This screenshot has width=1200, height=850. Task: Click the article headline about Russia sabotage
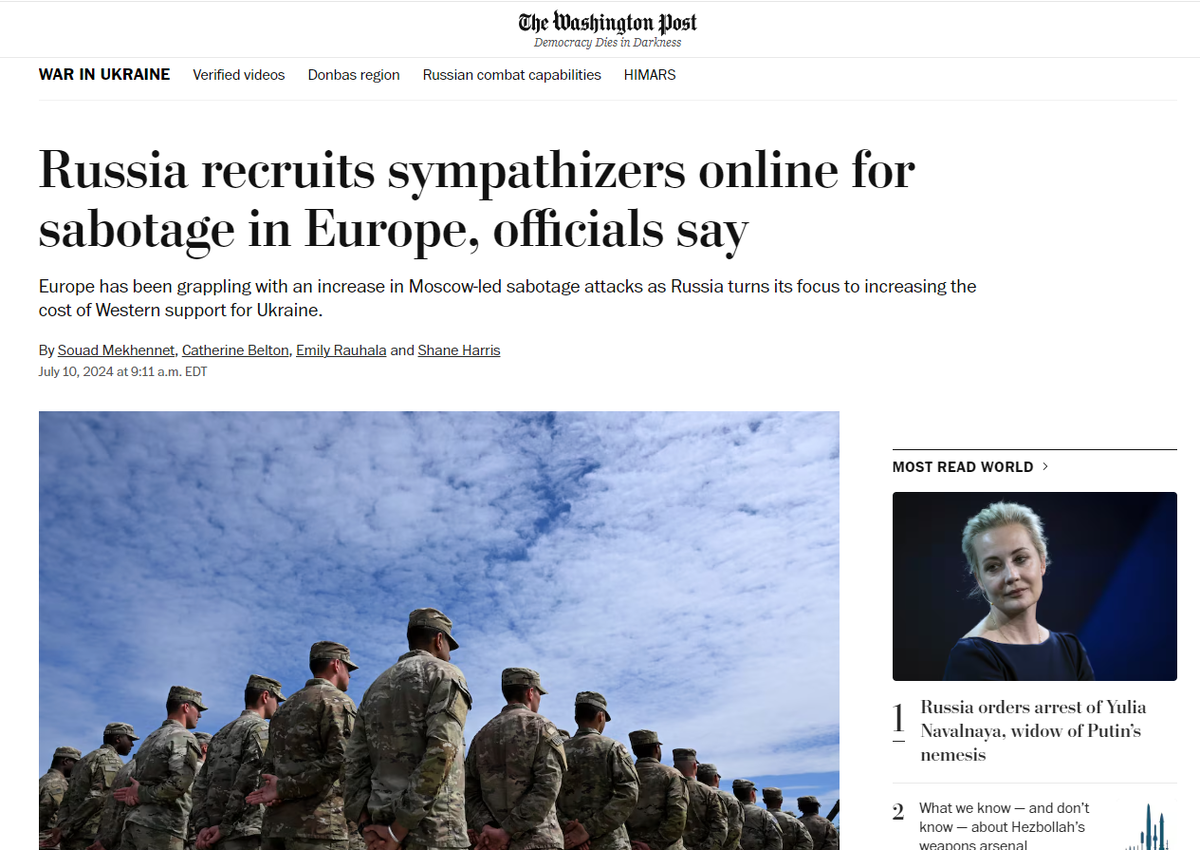click(x=477, y=200)
